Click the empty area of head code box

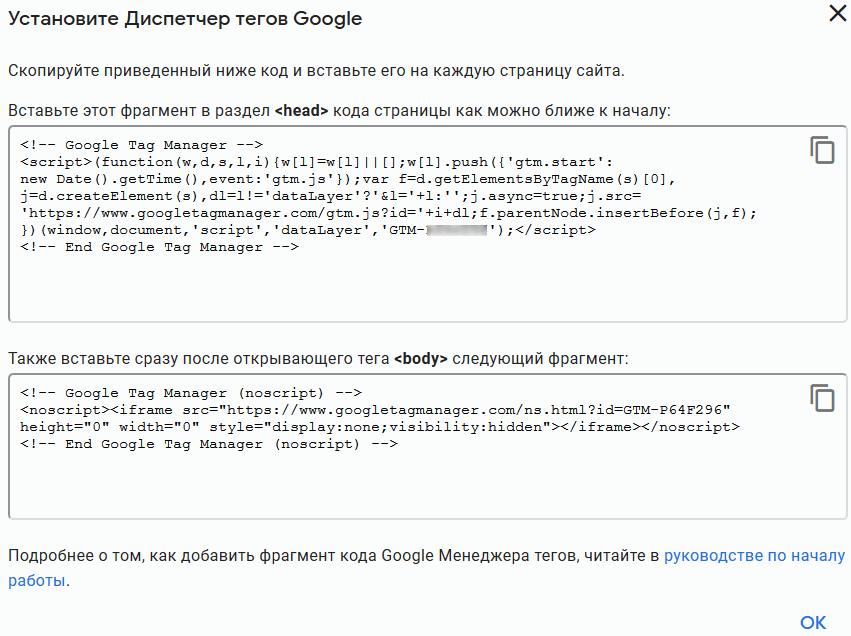[400, 290]
